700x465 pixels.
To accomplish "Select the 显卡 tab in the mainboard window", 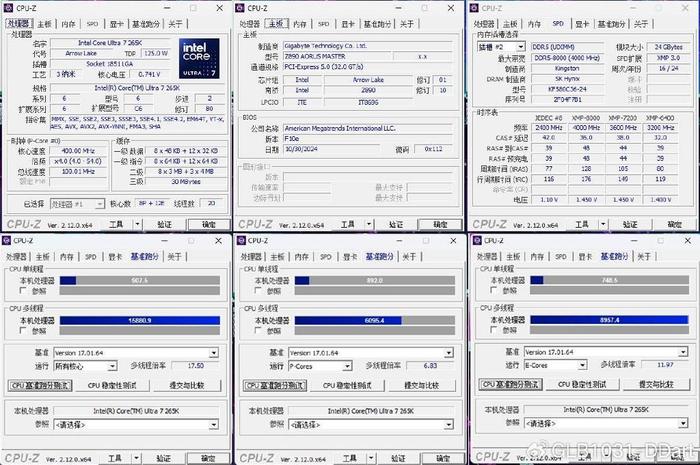I will 348,24.
